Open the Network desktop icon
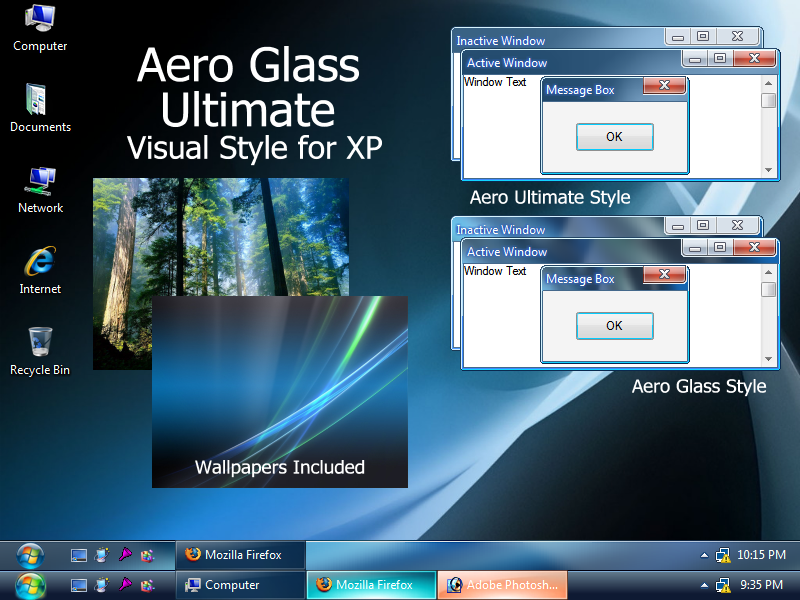The width and height of the screenshot is (800, 600). coord(39,187)
